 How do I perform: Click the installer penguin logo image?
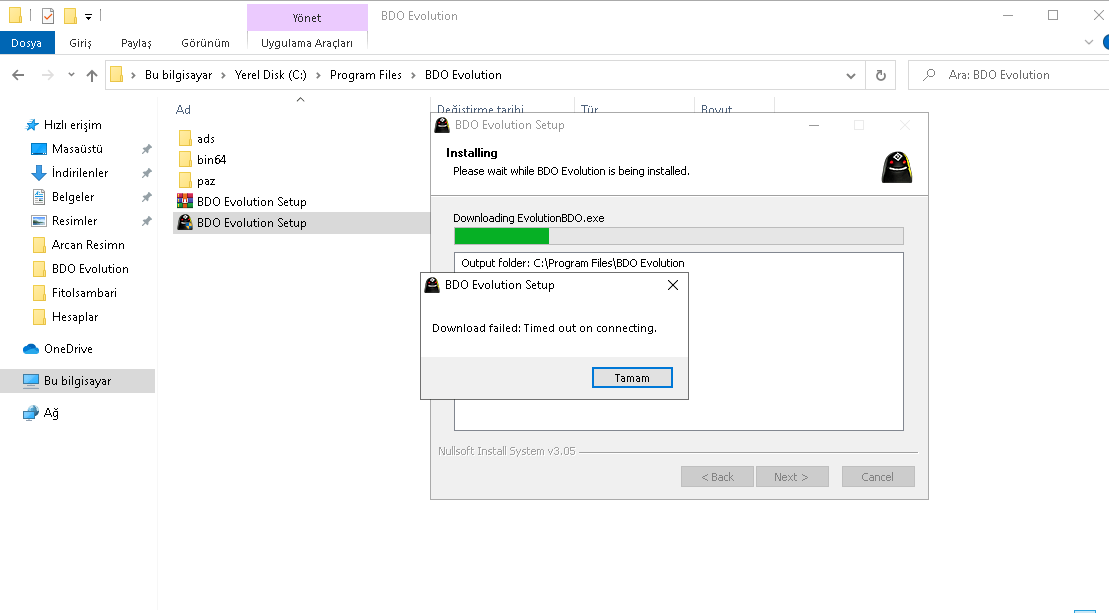[896, 167]
